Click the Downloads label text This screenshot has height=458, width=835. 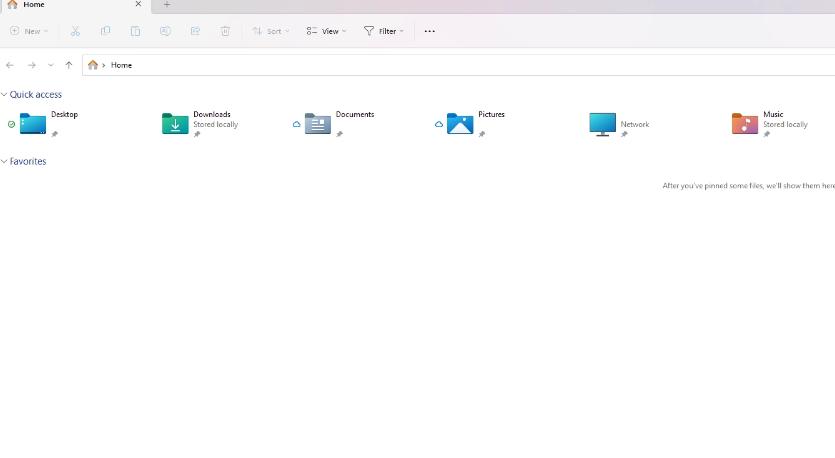(212, 114)
